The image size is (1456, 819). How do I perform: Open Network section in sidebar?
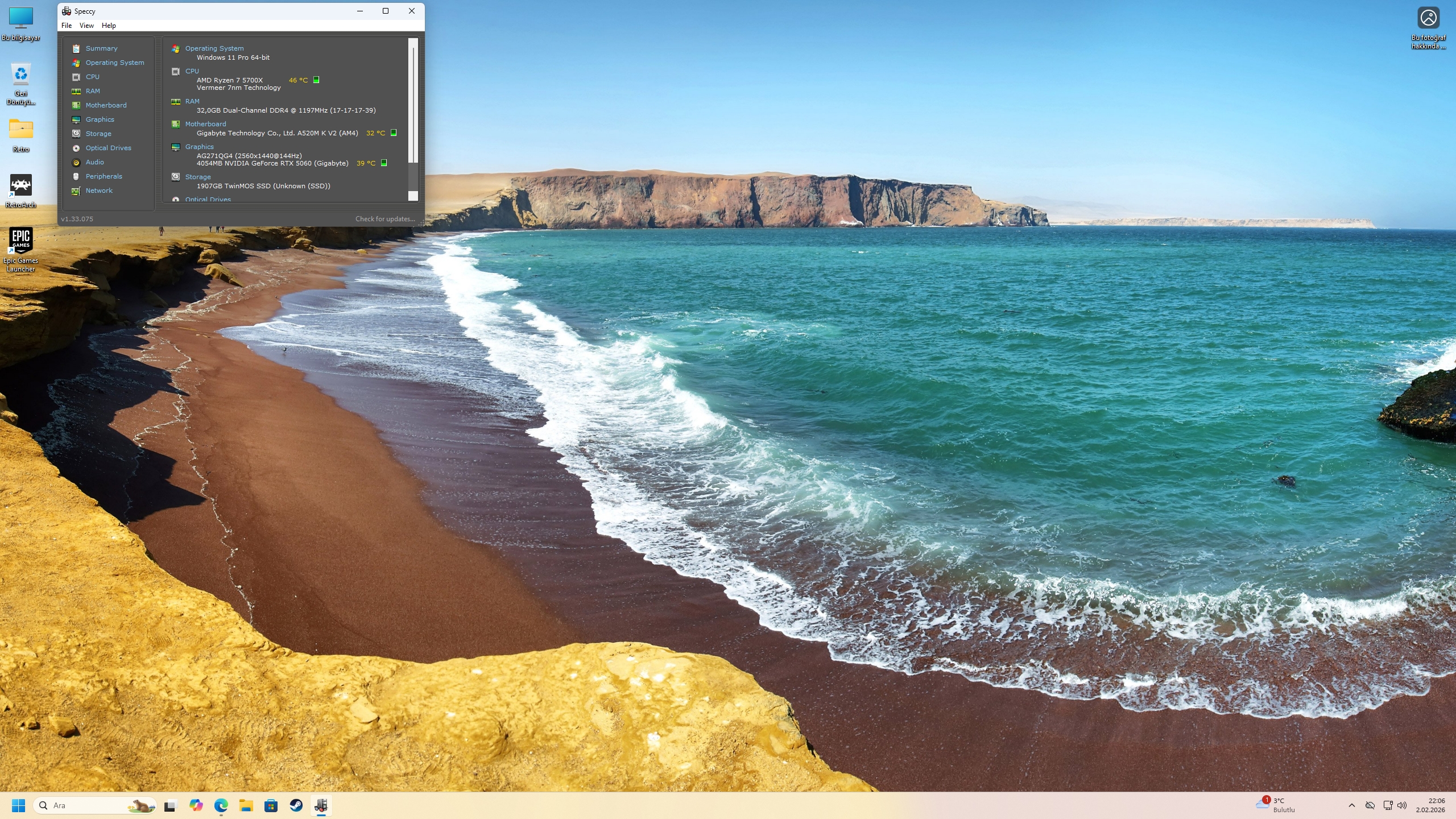tap(99, 191)
